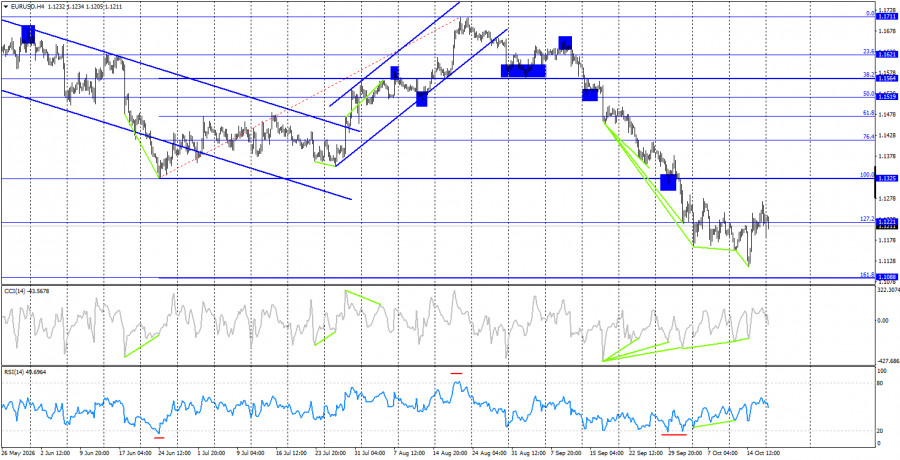The image size is (900, 460).
Task: Open the chart menu triangle beside EURUSD.H4
Action: tap(4, 6)
